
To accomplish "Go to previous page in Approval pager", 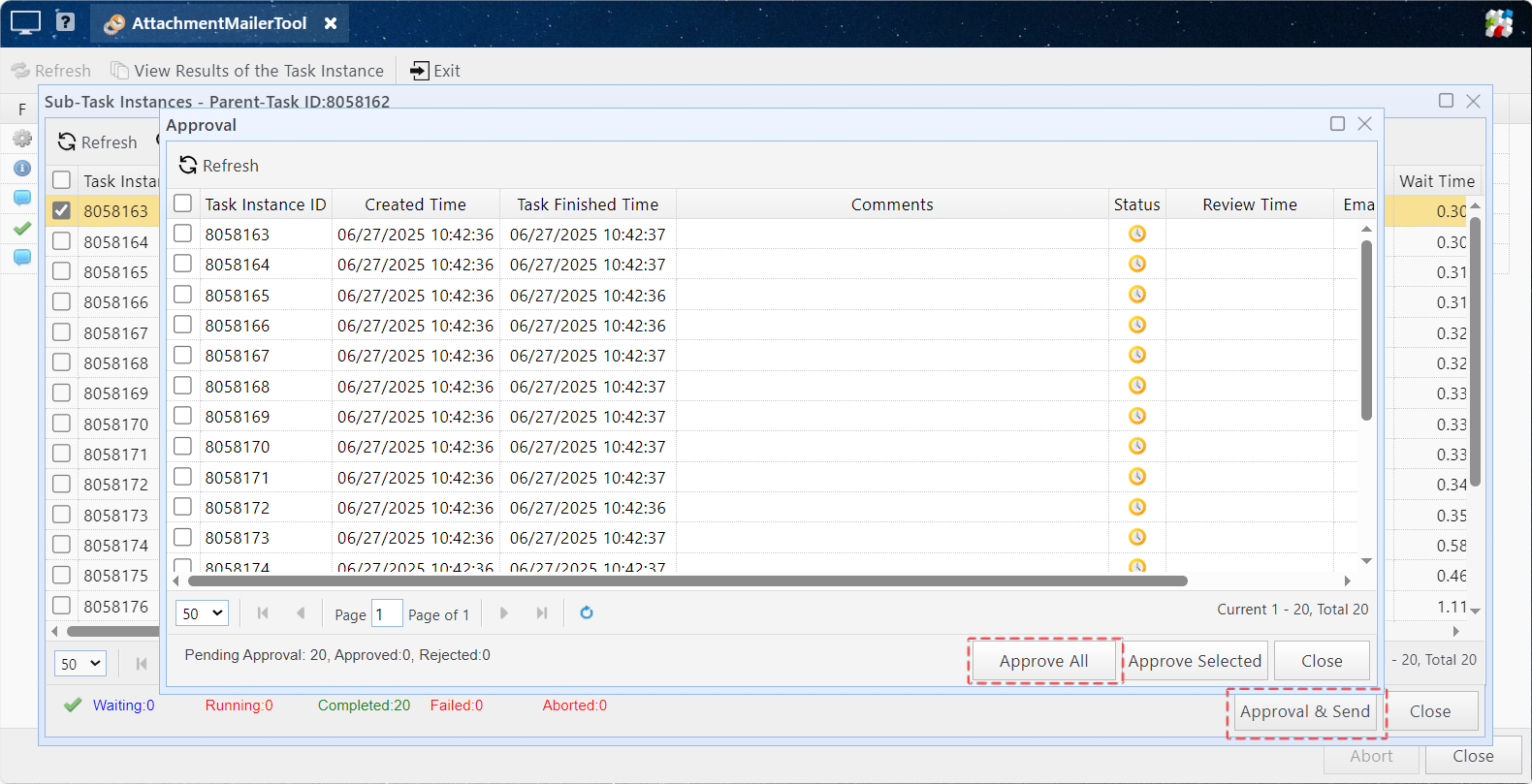I will [x=301, y=612].
